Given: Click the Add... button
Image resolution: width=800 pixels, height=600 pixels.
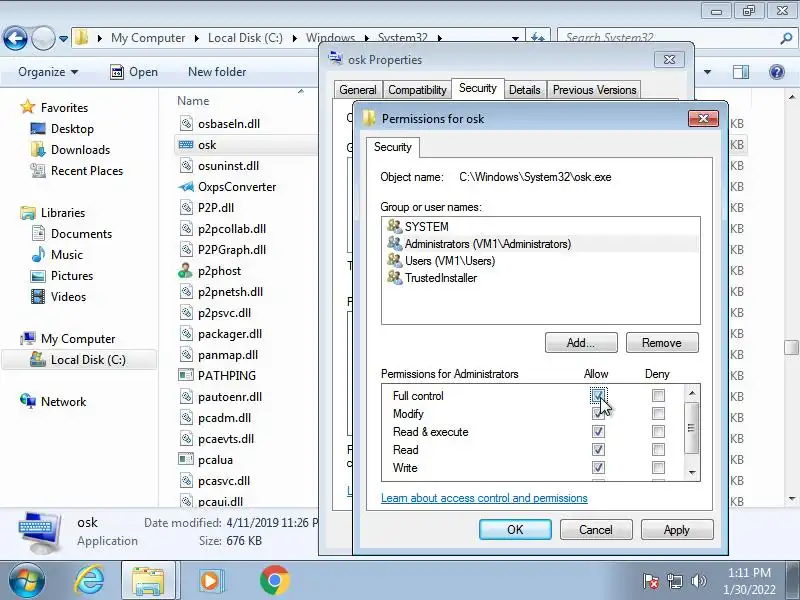Looking at the screenshot, I should [x=581, y=343].
